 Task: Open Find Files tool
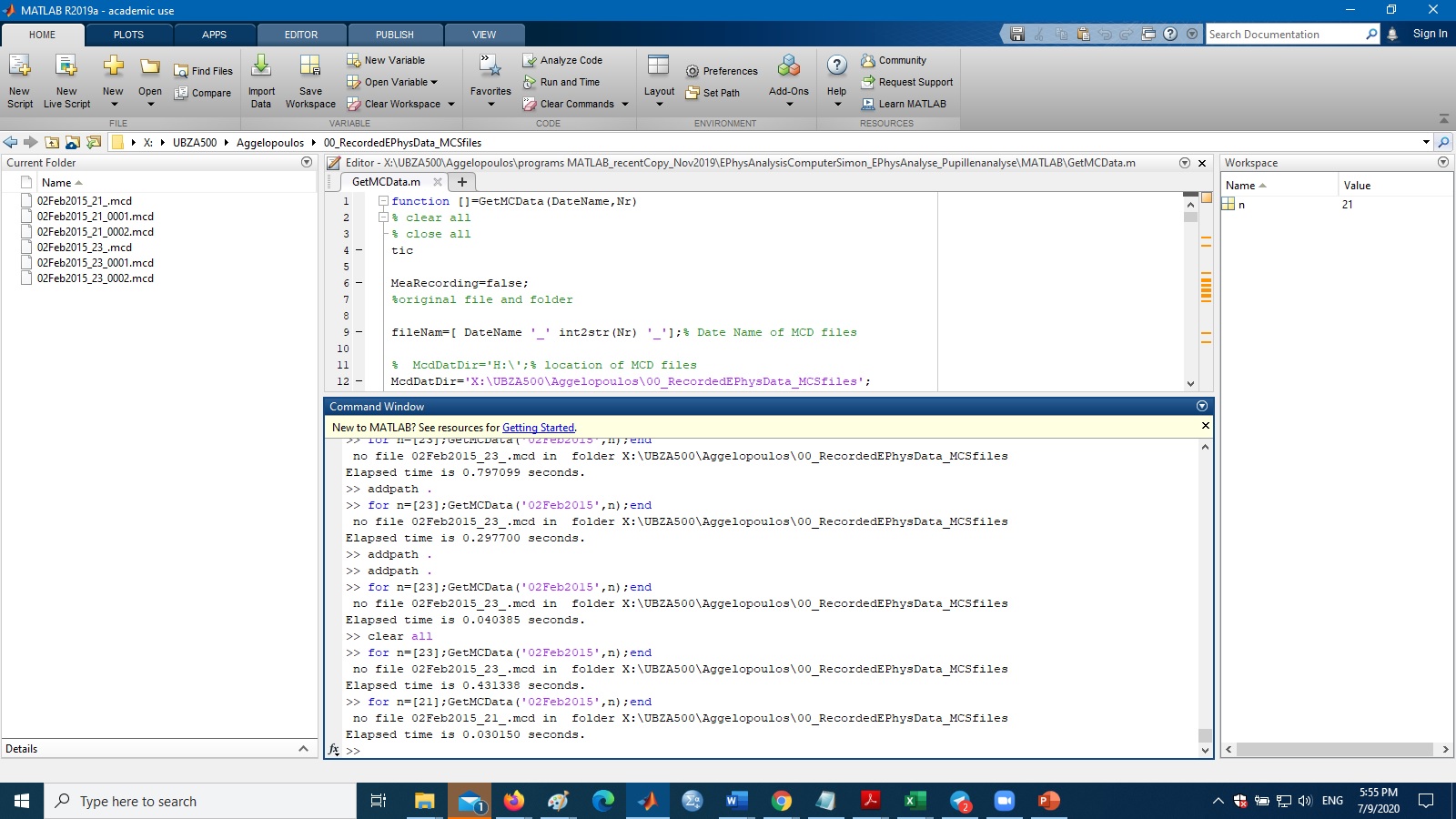[x=204, y=71]
